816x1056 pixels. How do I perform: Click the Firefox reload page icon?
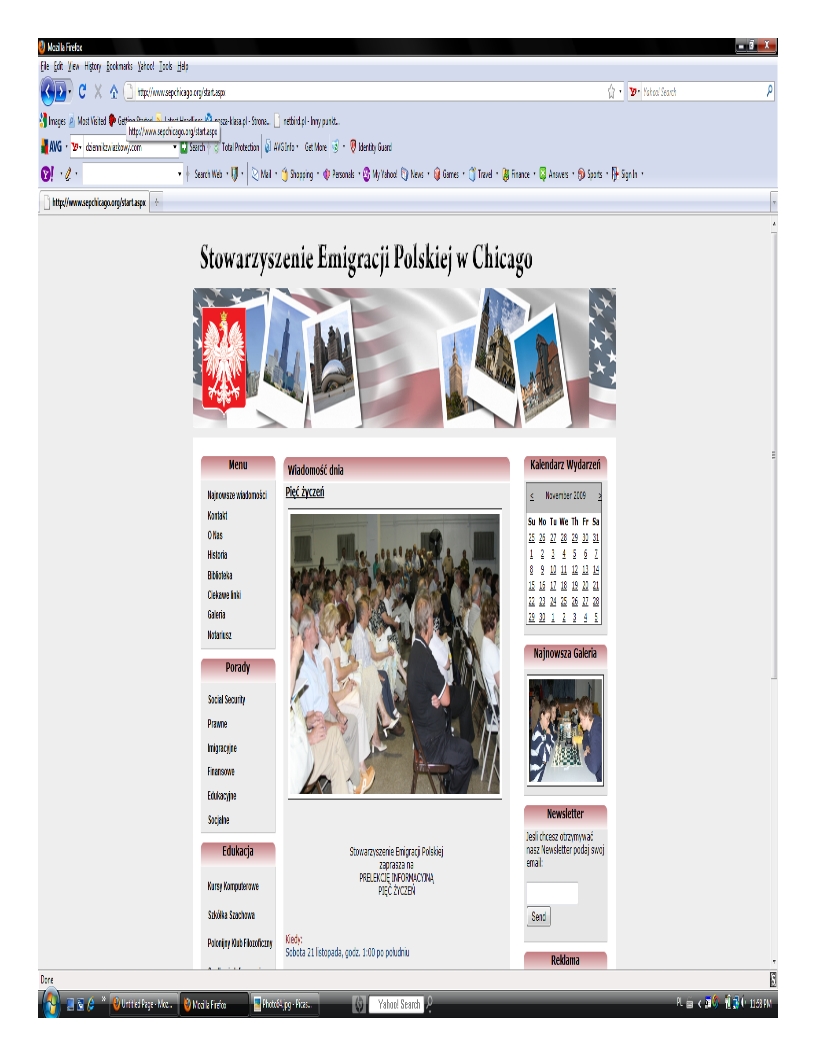pos(82,92)
